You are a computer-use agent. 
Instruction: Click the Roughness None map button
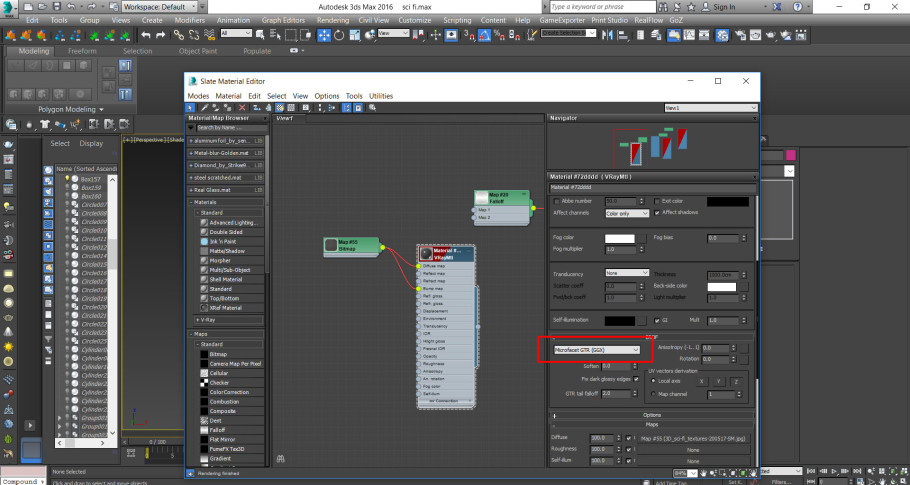[692, 450]
